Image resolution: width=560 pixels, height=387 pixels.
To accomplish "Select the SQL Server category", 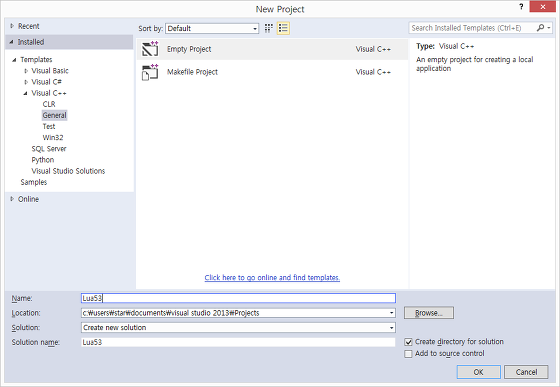I will [49, 149].
